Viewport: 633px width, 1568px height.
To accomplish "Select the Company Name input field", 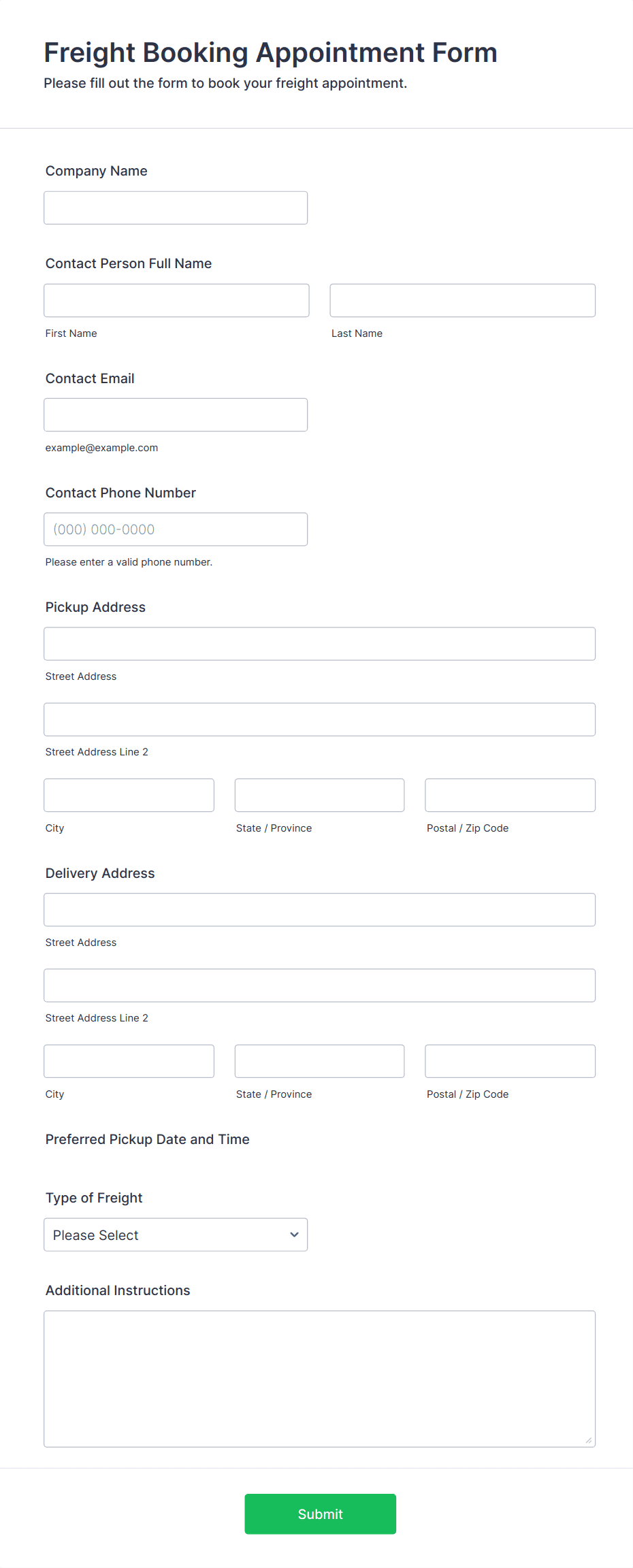I will [176, 208].
